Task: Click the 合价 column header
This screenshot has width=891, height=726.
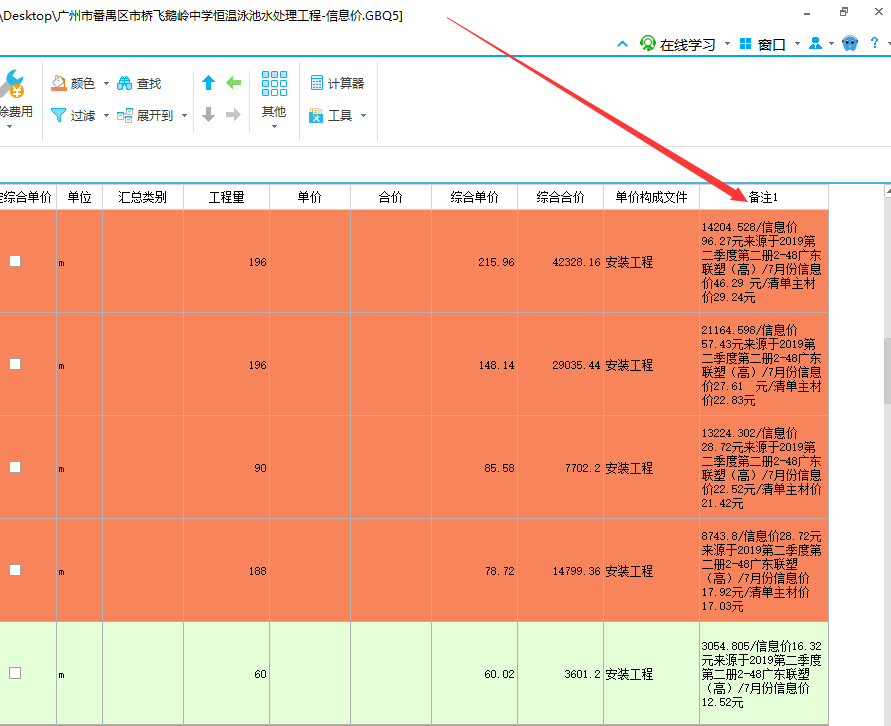Action: coord(391,197)
